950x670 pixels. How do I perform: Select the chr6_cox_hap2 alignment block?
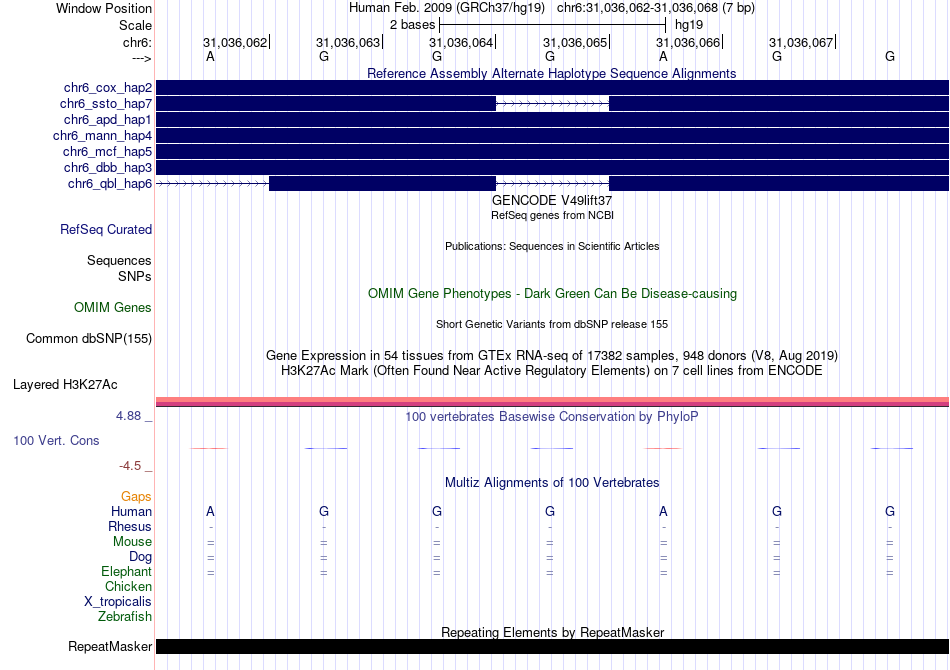553,87
